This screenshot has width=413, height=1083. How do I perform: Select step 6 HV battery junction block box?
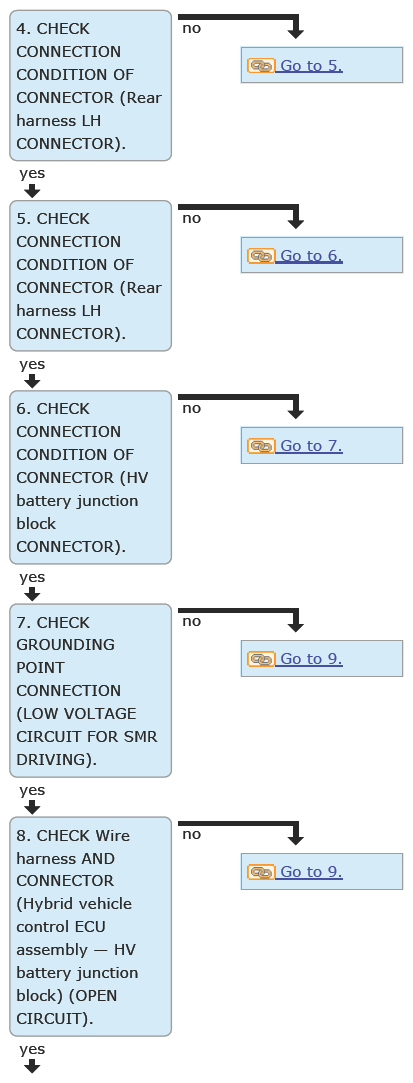click(x=90, y=477)
